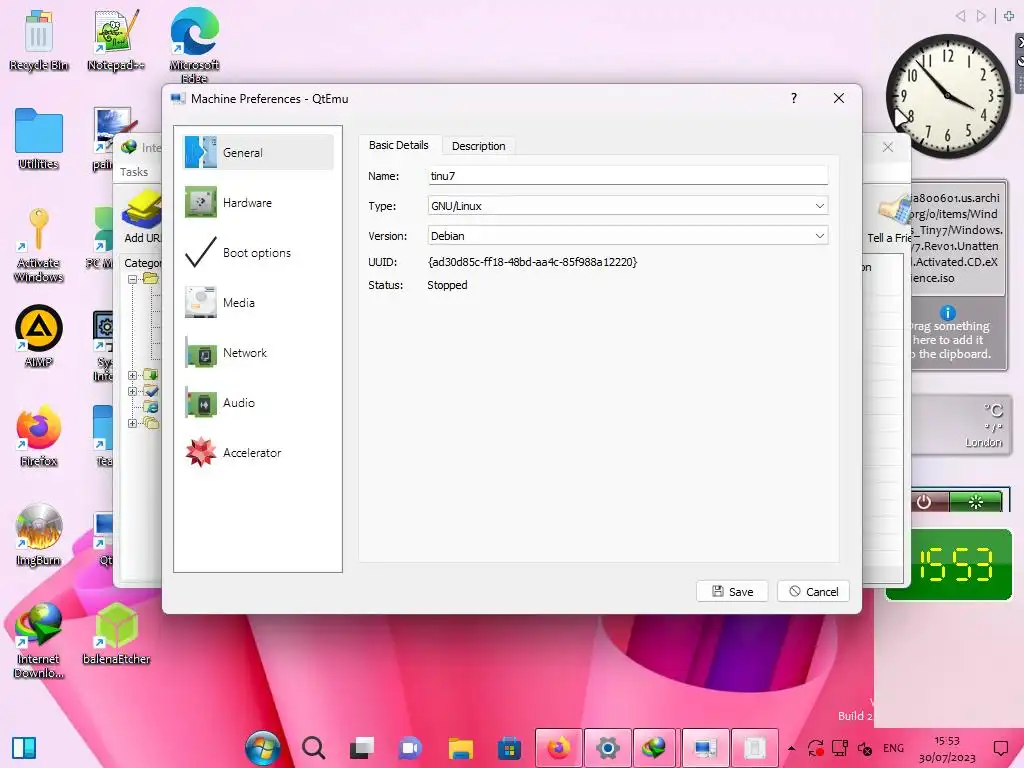Open taskbar date and time 15:53

[x=947, y=749]
